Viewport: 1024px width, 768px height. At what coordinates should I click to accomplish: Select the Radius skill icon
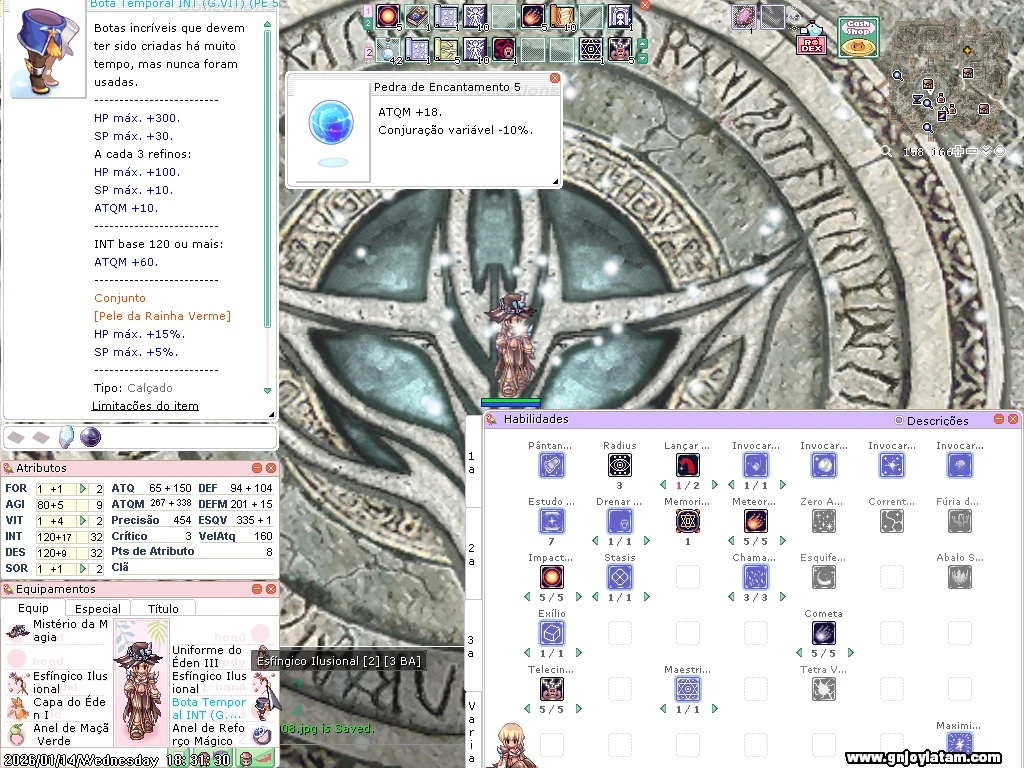click(x=620, y=465)
